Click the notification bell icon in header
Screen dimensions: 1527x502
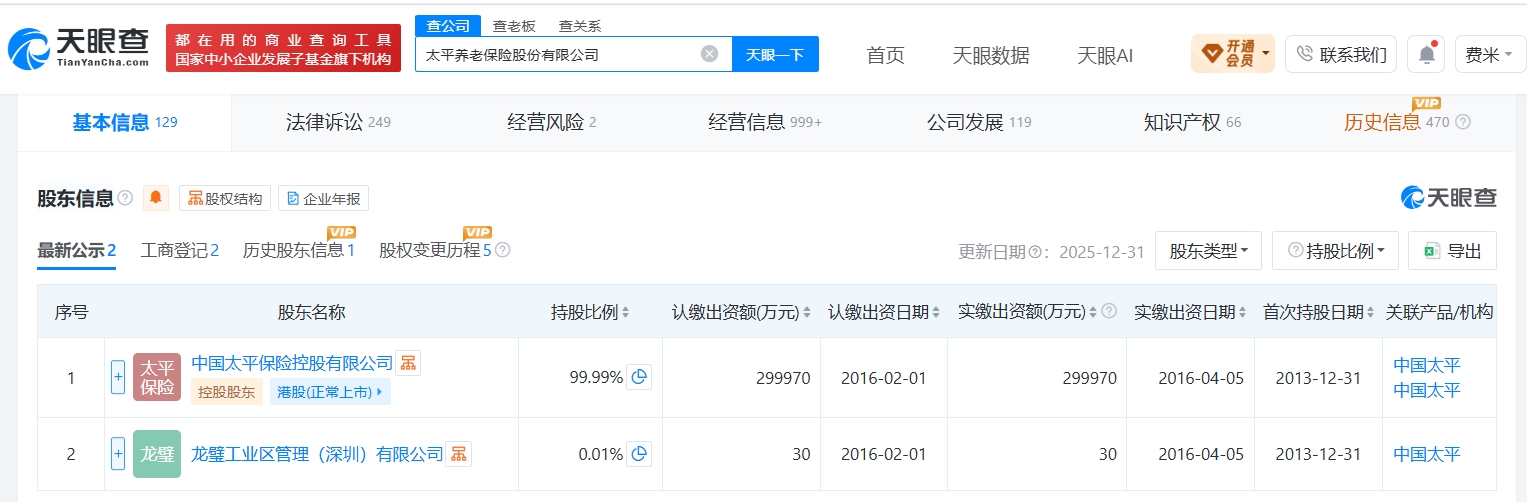pos(1426,54)
